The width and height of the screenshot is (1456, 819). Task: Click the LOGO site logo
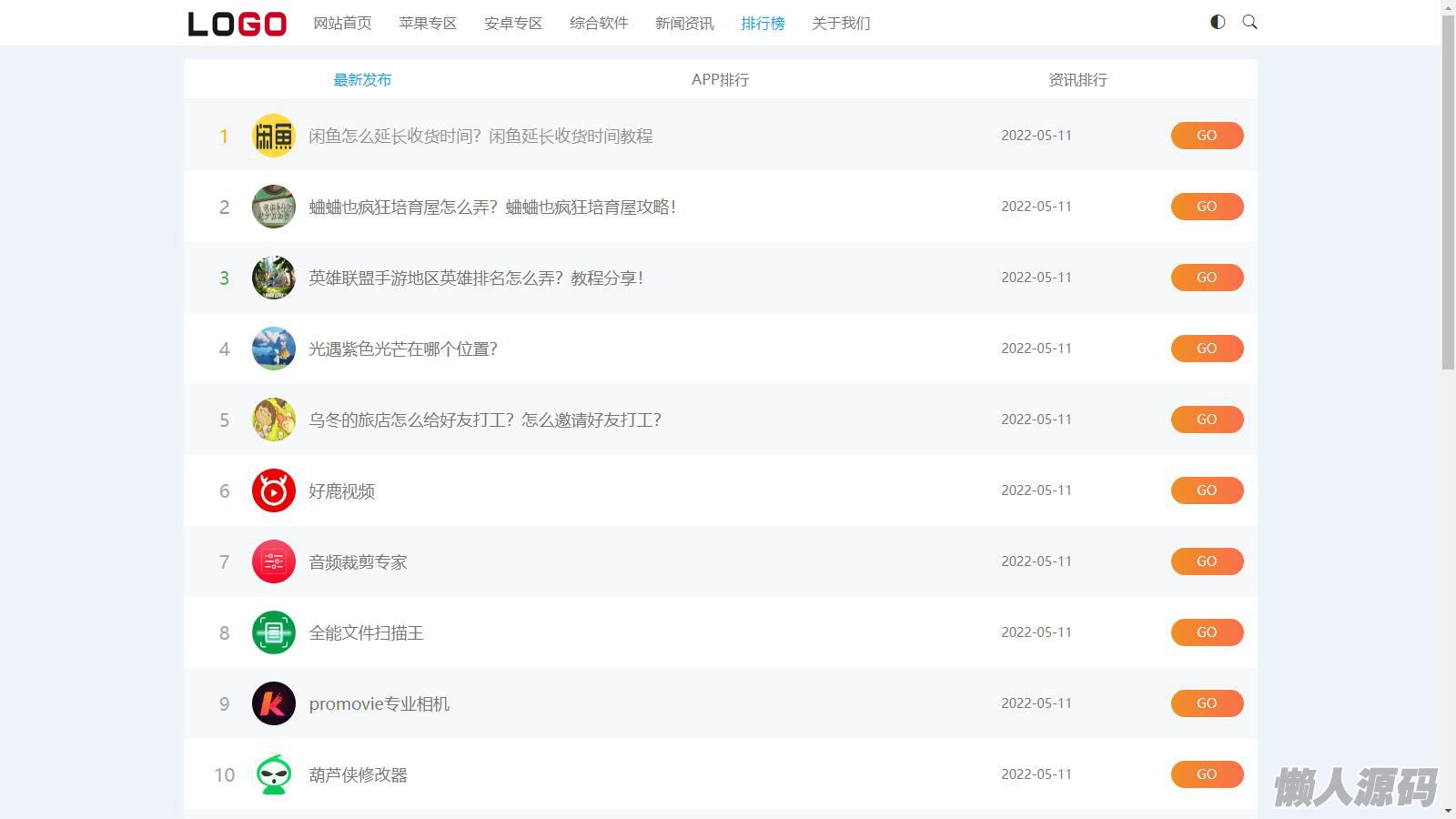237,24
